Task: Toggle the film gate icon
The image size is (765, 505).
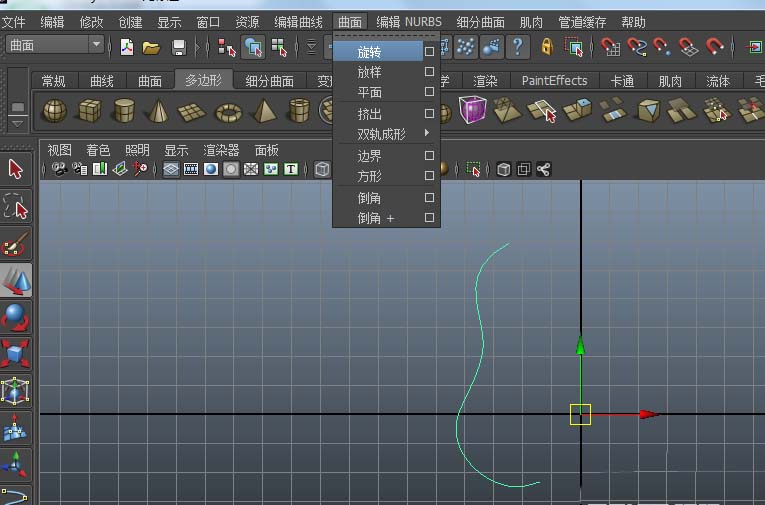Action: pyautogui.click(x=191, y=169)
